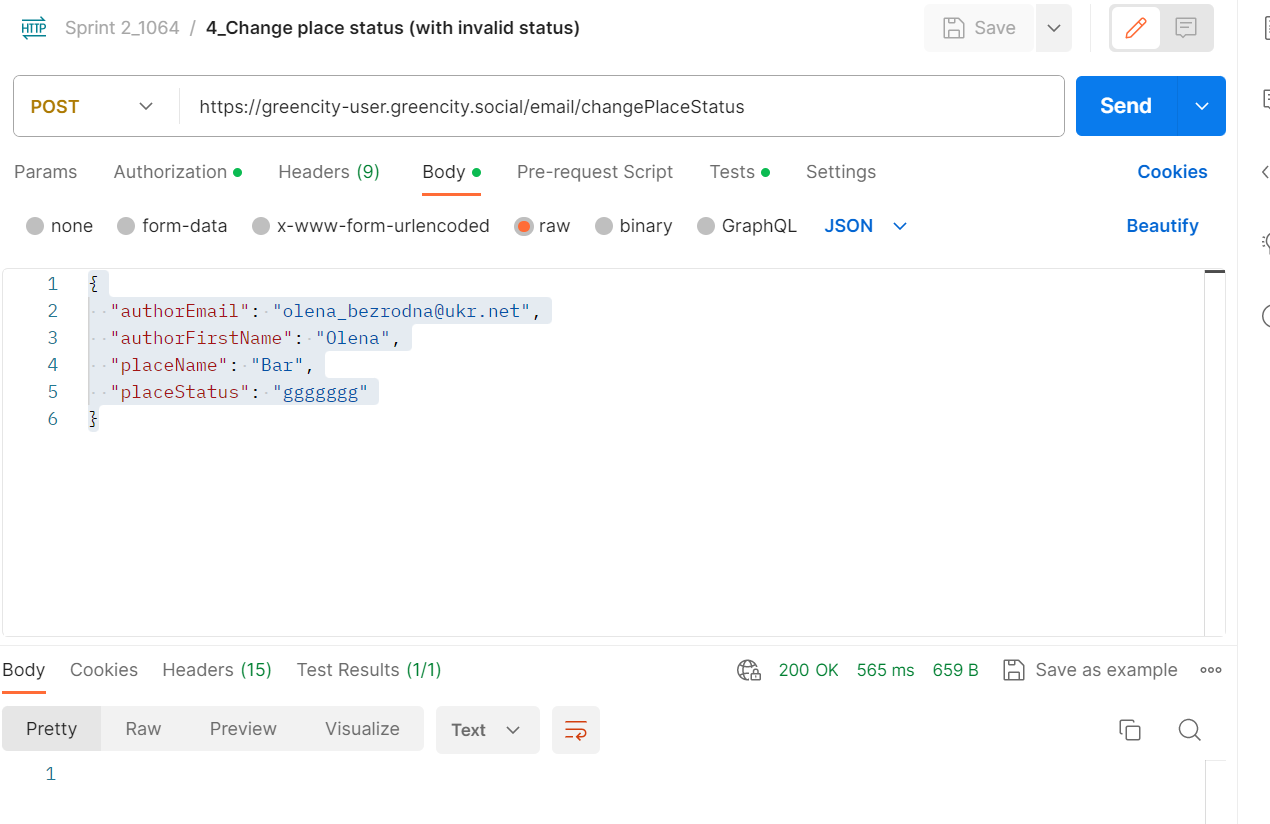Image resolution: width=1270 pixels, height=824 pixels.
Task: Select the binary radio button
Action: point(604,226)
